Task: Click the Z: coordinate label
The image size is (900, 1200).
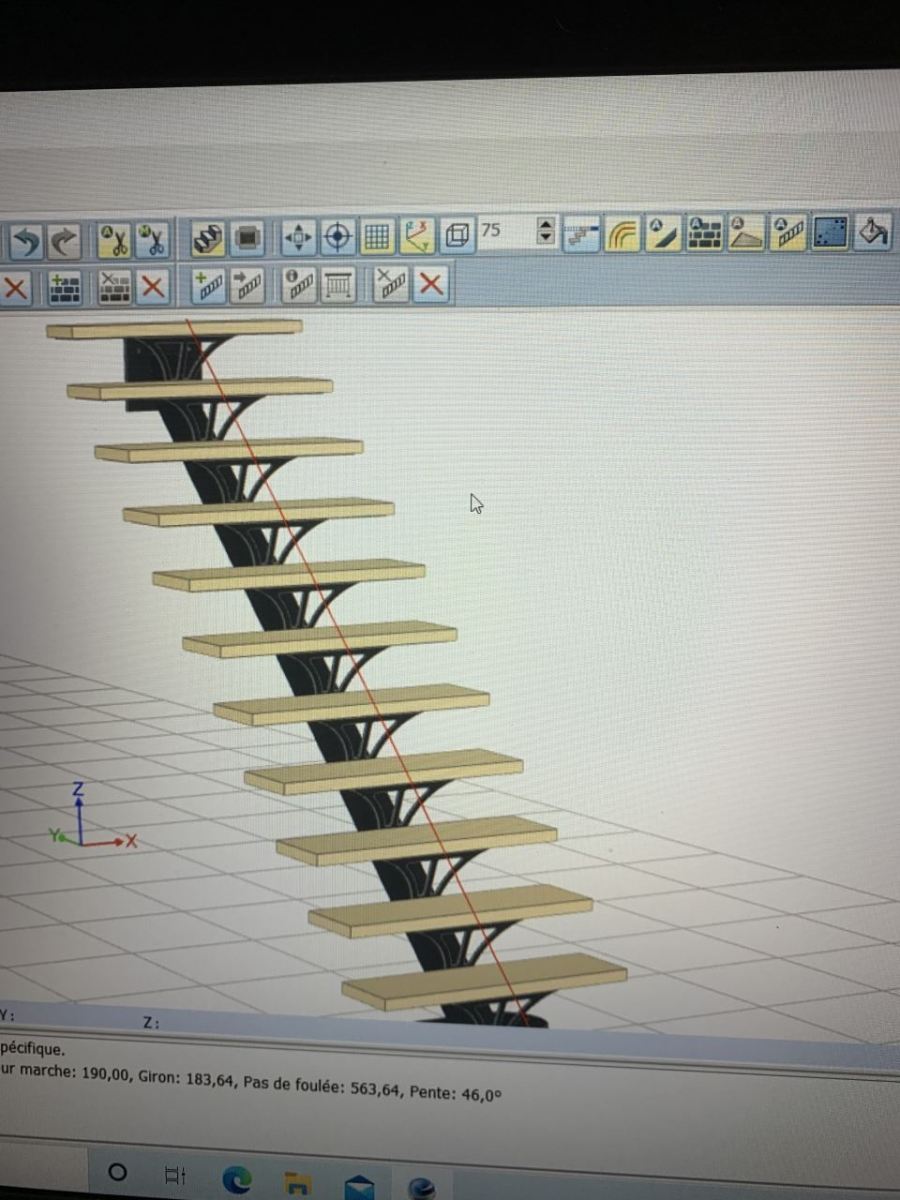Action: coord(152,1023)
